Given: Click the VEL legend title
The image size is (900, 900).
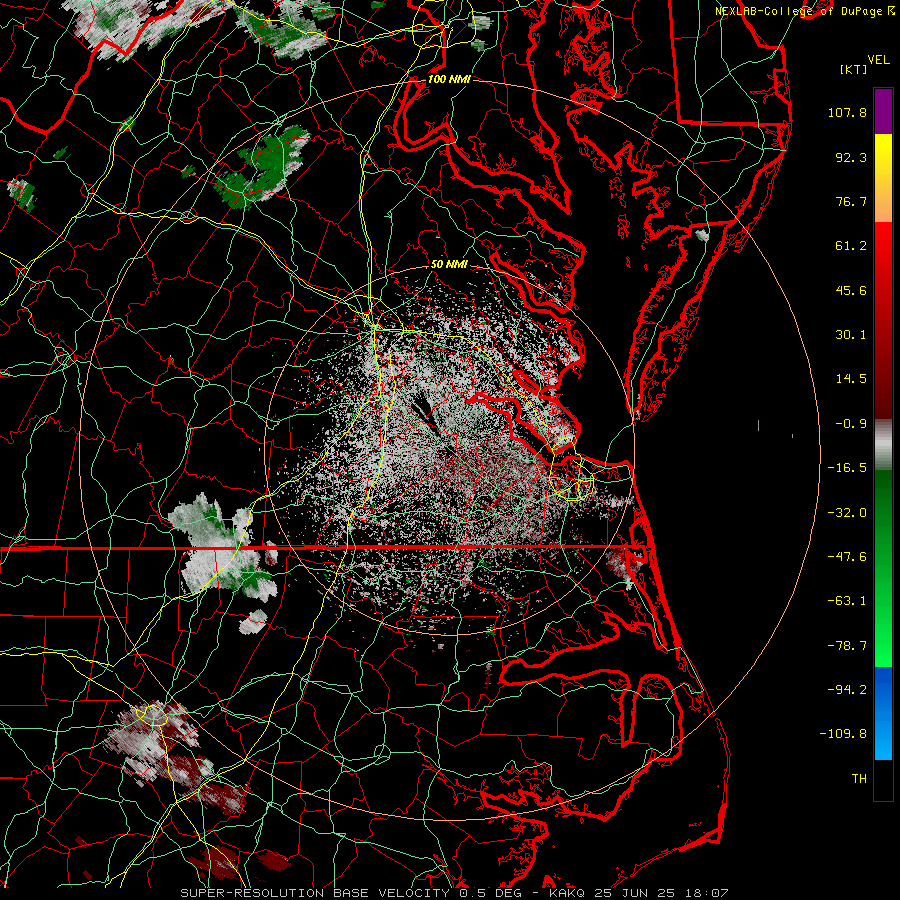Looking at the screenshot, I should [878, 60].
